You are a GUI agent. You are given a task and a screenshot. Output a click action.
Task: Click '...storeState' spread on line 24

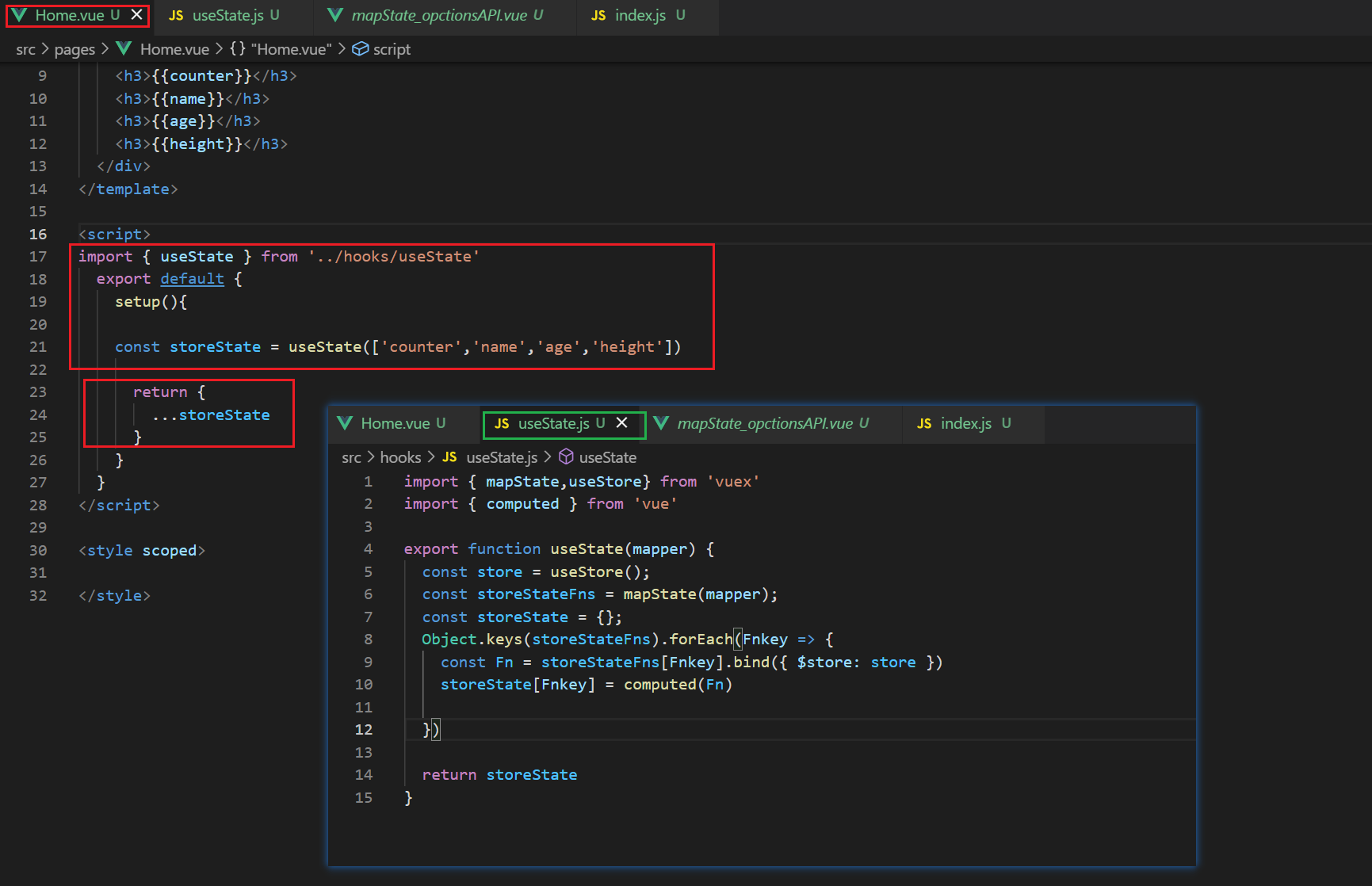click(211, 415)
